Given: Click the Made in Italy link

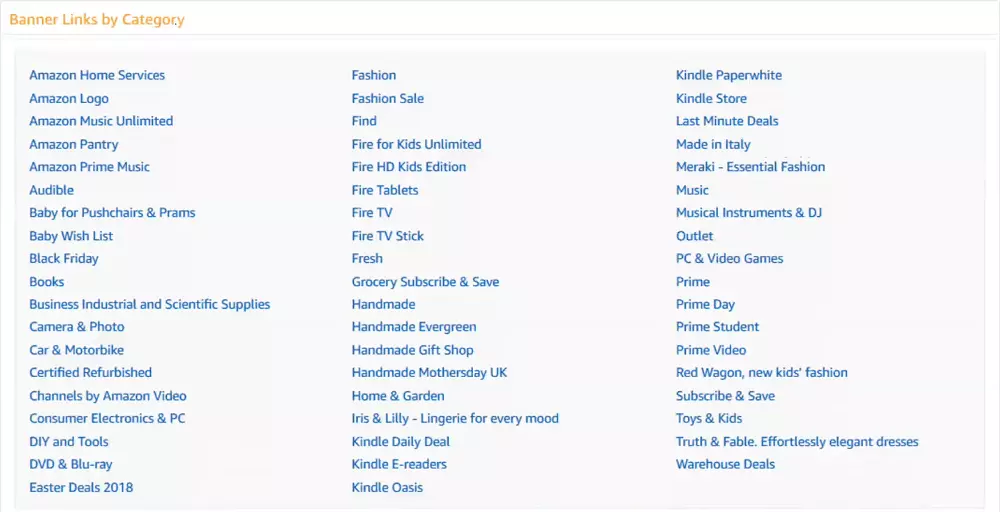Looking at the screenshot, I should (713, 144).
